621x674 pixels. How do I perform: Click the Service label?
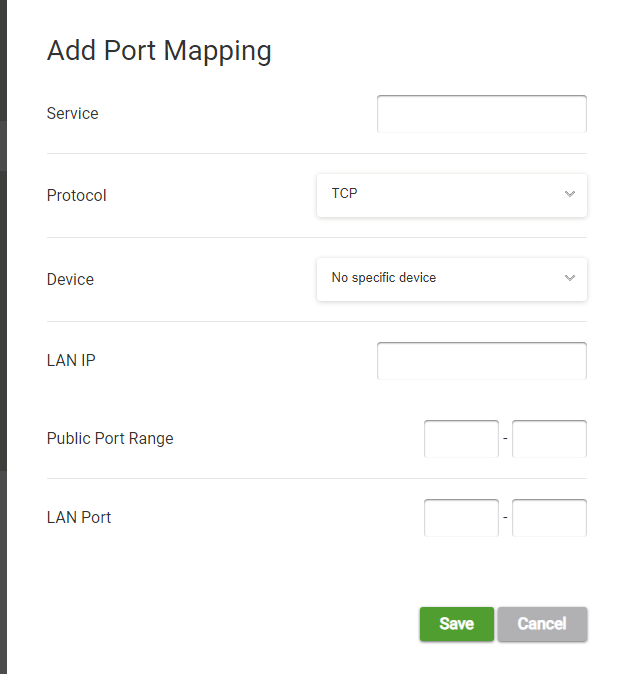pos(73,113)
